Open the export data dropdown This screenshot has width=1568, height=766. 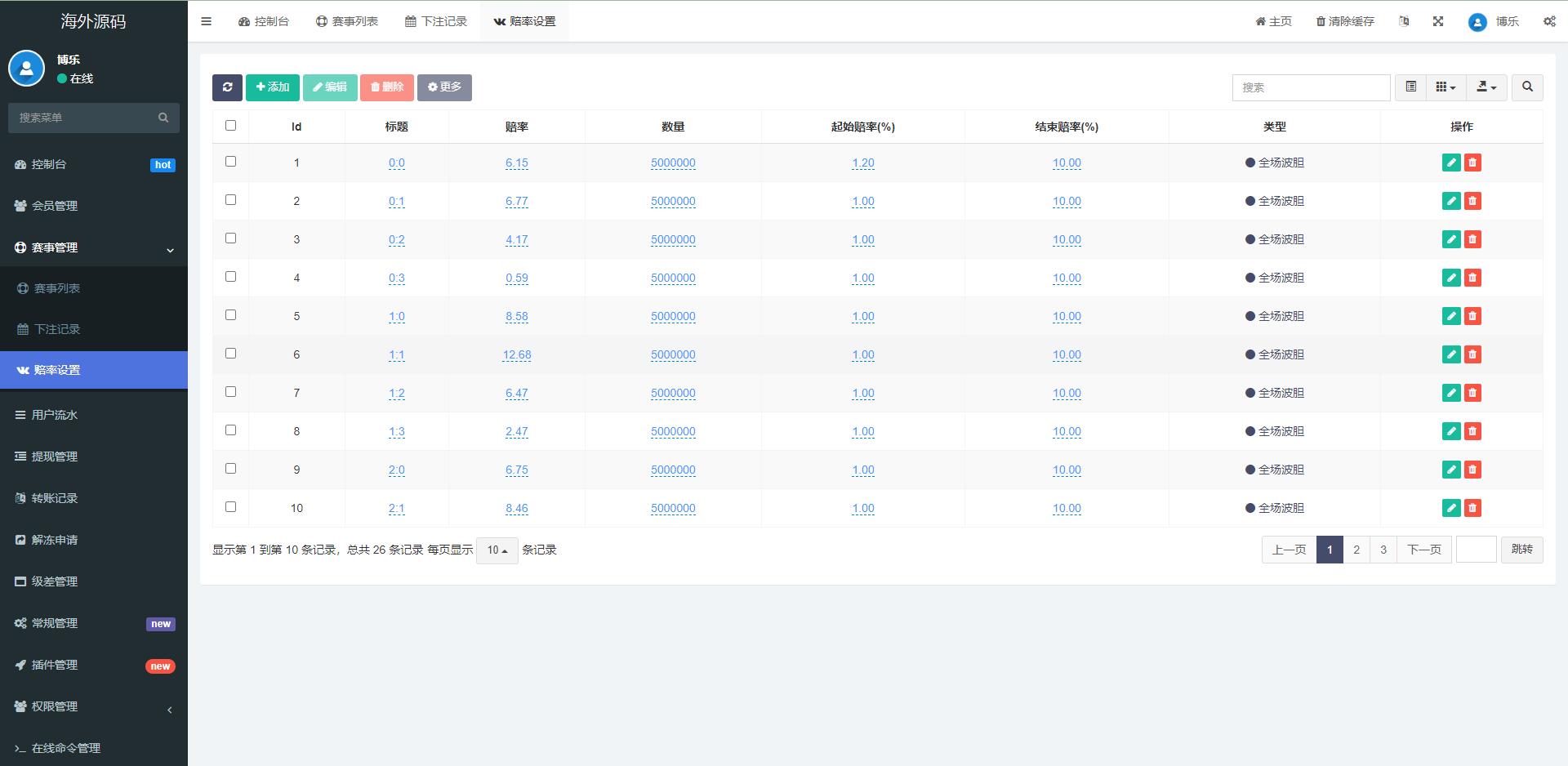tap(1486, 87)
